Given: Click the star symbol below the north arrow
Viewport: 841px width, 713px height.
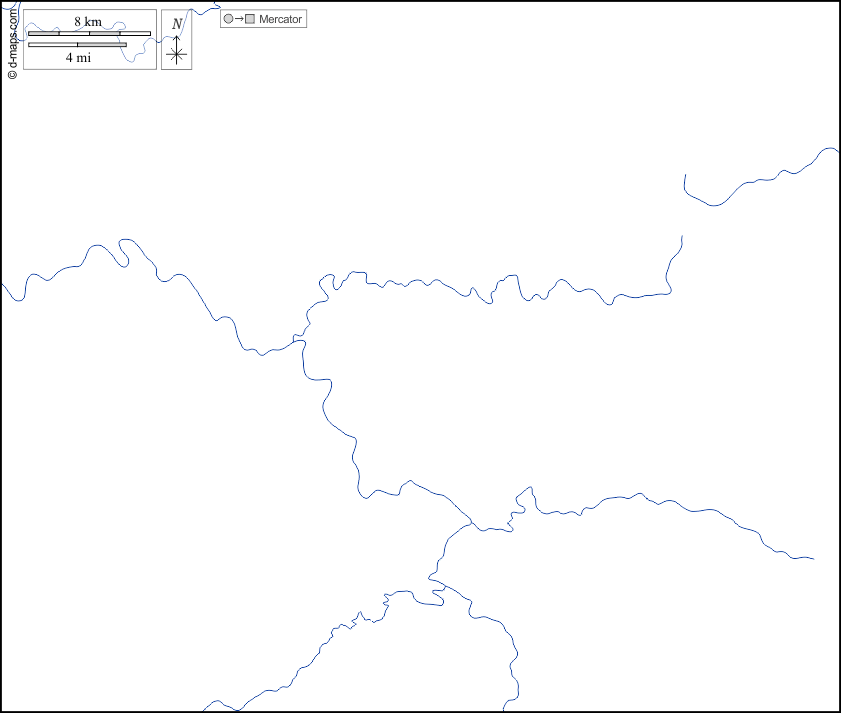Looking at the screenshot, I should (x=176, y=55).
